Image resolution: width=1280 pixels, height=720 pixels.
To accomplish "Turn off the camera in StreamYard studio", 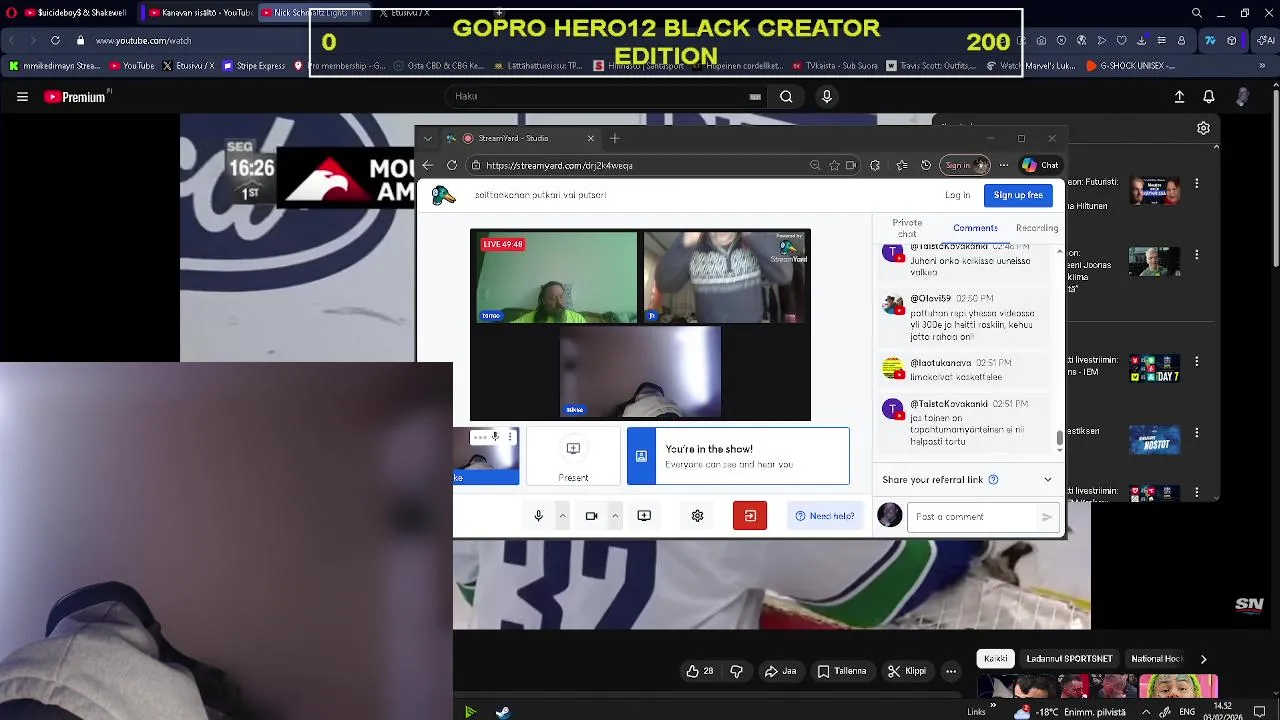I will (x=591, y=516).
